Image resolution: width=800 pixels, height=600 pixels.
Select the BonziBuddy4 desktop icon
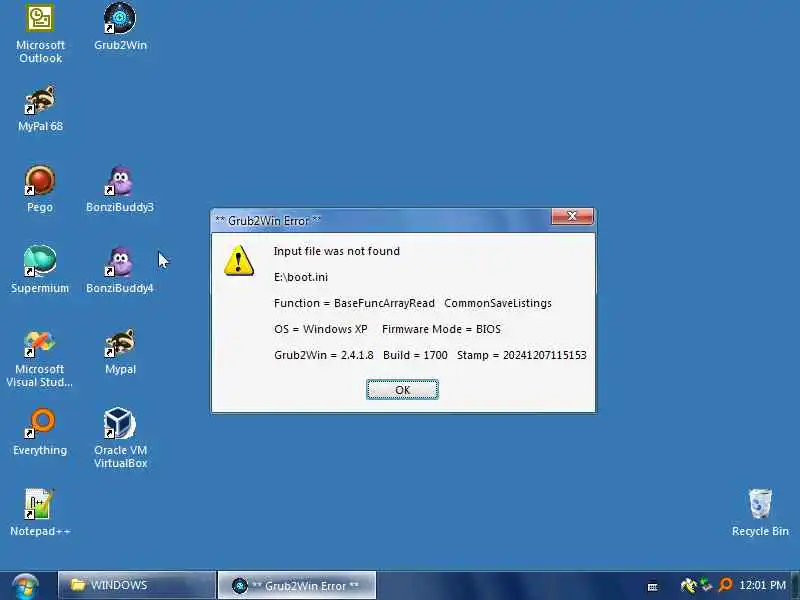(120, 270)
